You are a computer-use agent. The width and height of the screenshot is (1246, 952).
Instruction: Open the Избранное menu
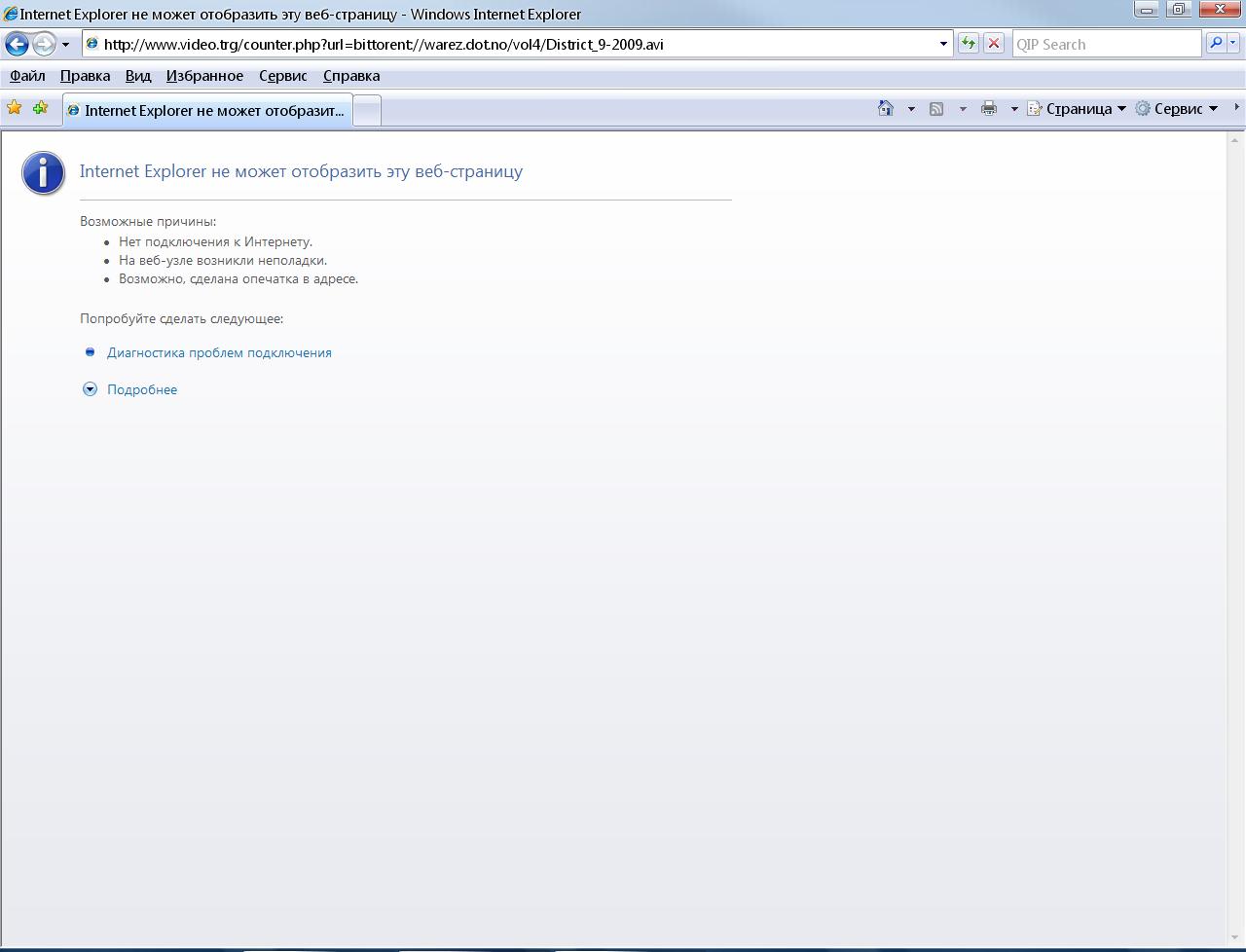[204, 76]
